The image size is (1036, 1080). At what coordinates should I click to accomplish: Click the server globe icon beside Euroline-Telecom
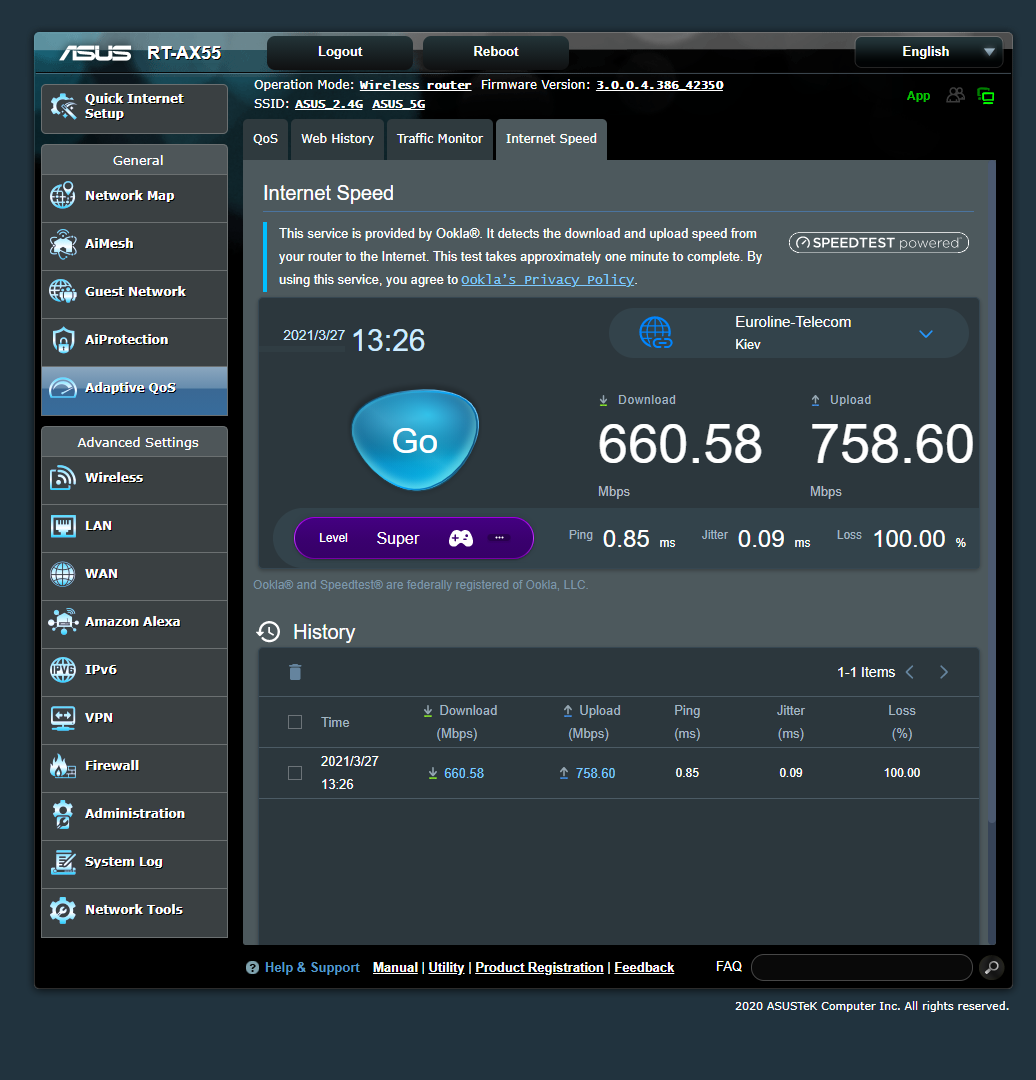point(655,333)
